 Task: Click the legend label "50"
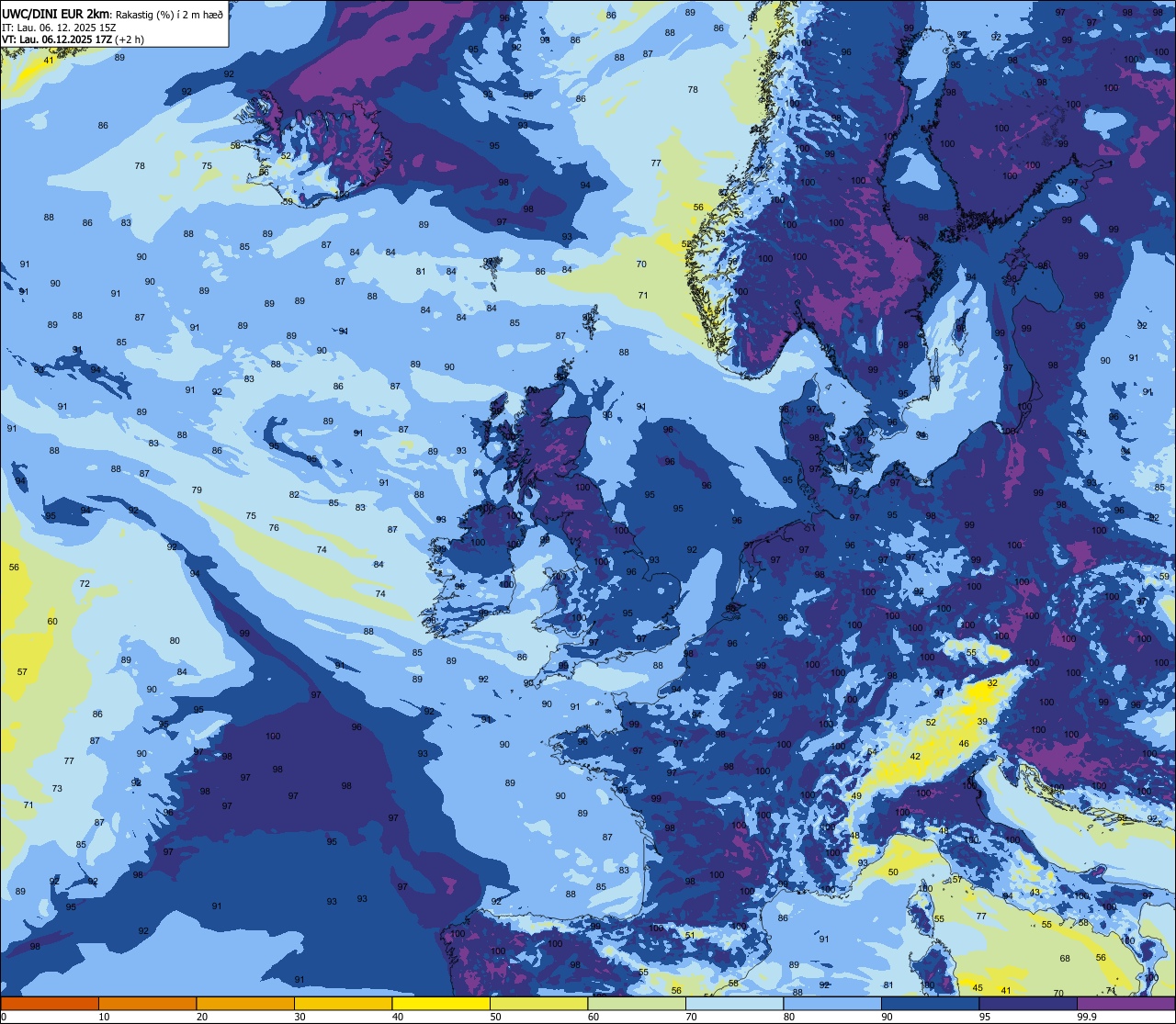point(495,1017)
